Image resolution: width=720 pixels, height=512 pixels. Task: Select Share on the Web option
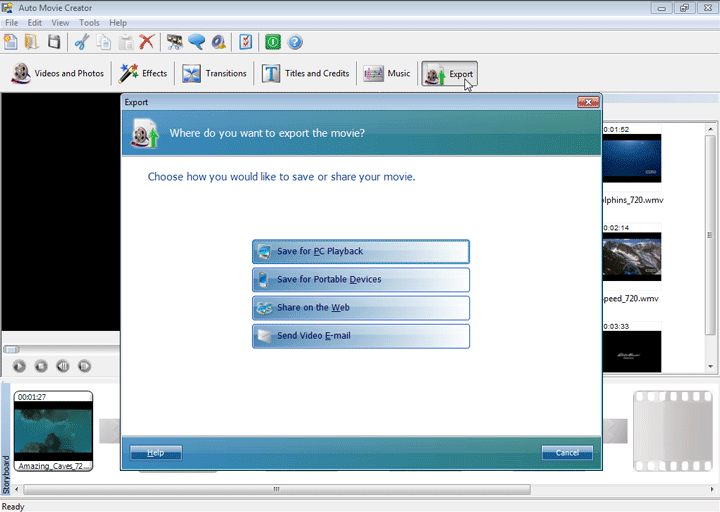click(x=360, y=308)
